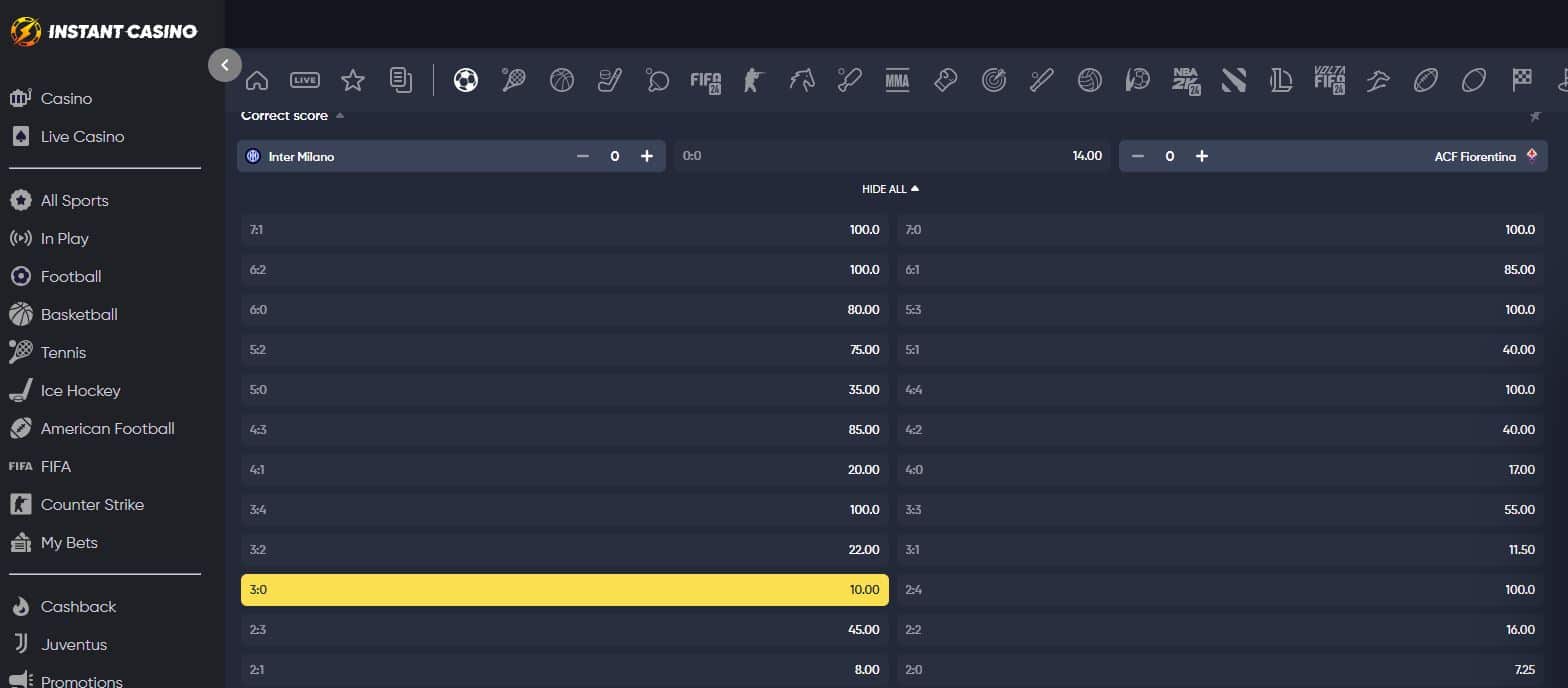Select the American football icon in top bar
The height and width of the screenshot is (688, 1568).
click(1425, 80)
